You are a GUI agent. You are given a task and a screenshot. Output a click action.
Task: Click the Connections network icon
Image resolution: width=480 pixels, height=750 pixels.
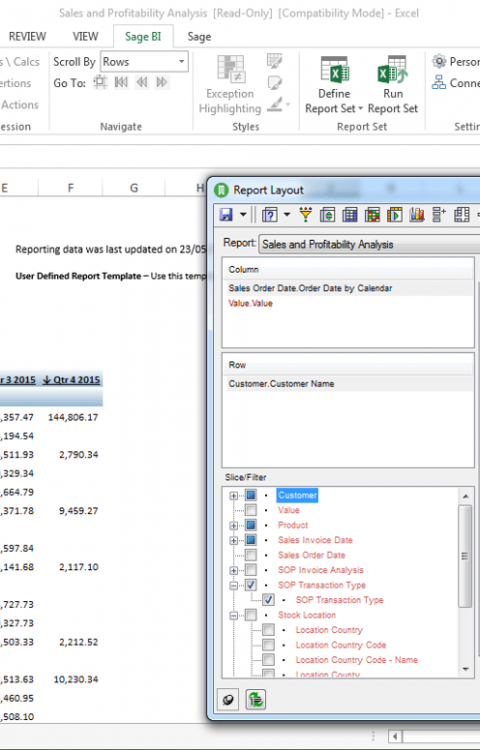tap(439, 83)
